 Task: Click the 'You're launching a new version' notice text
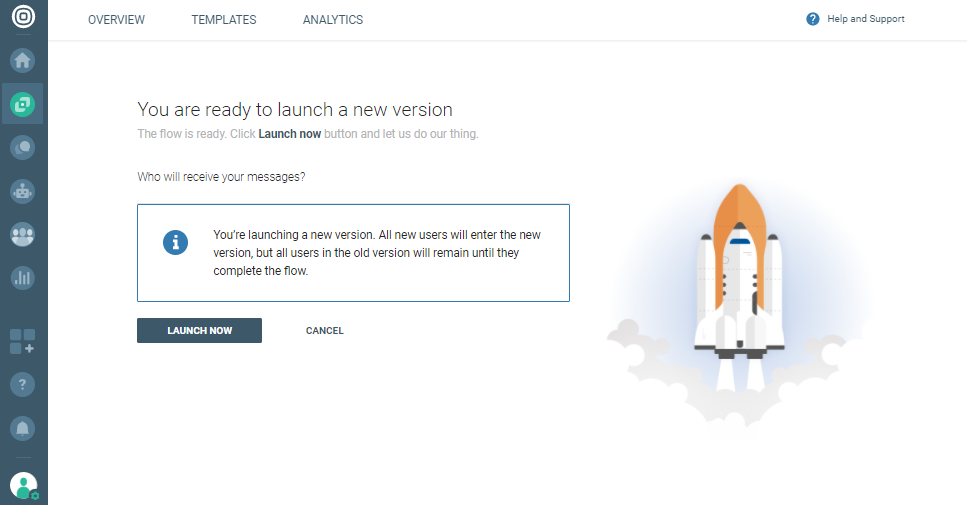pyautogui.click(x=377, y=253)
